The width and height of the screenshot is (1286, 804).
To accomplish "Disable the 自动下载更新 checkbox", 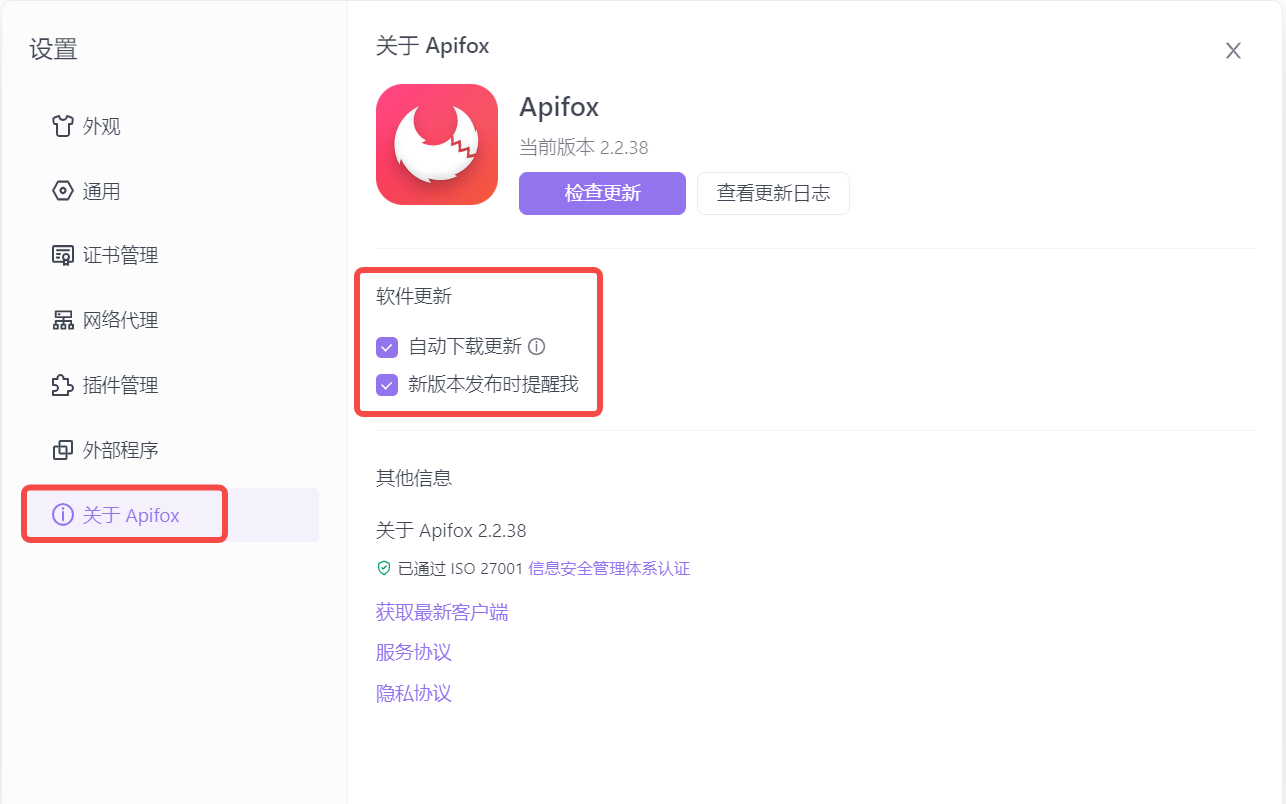I will (x=387, y=347).
